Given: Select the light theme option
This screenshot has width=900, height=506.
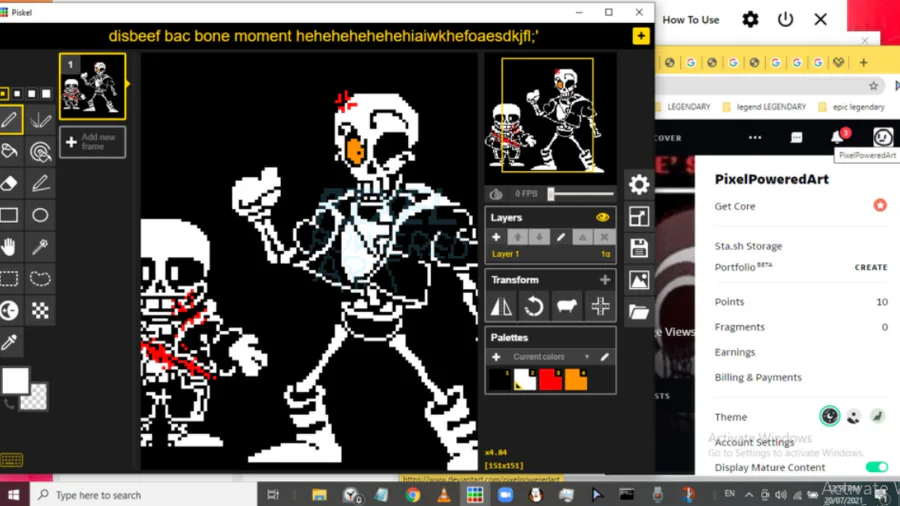Looking at the screenshot, I should (854, 417).
